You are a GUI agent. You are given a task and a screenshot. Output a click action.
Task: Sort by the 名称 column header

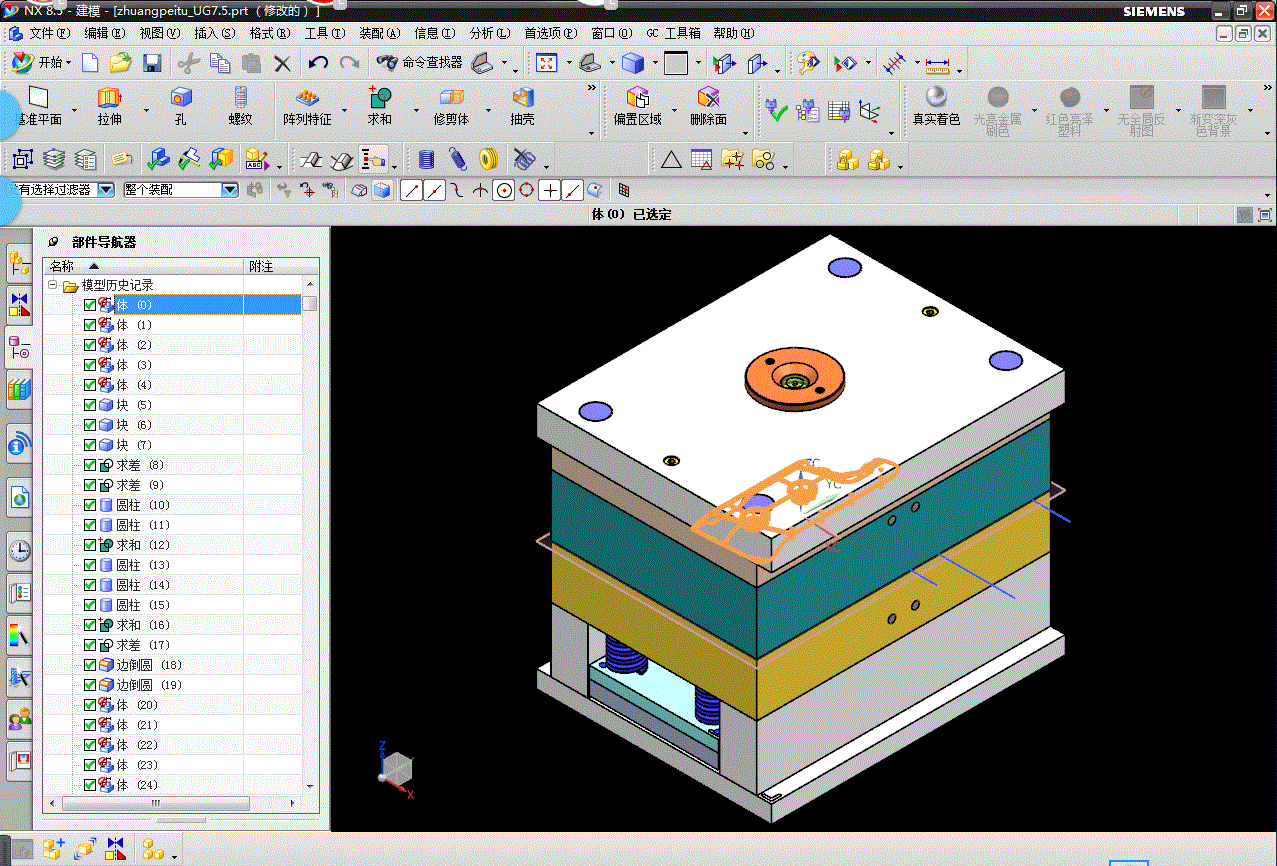pyautogui.click(x=144, y=266)
